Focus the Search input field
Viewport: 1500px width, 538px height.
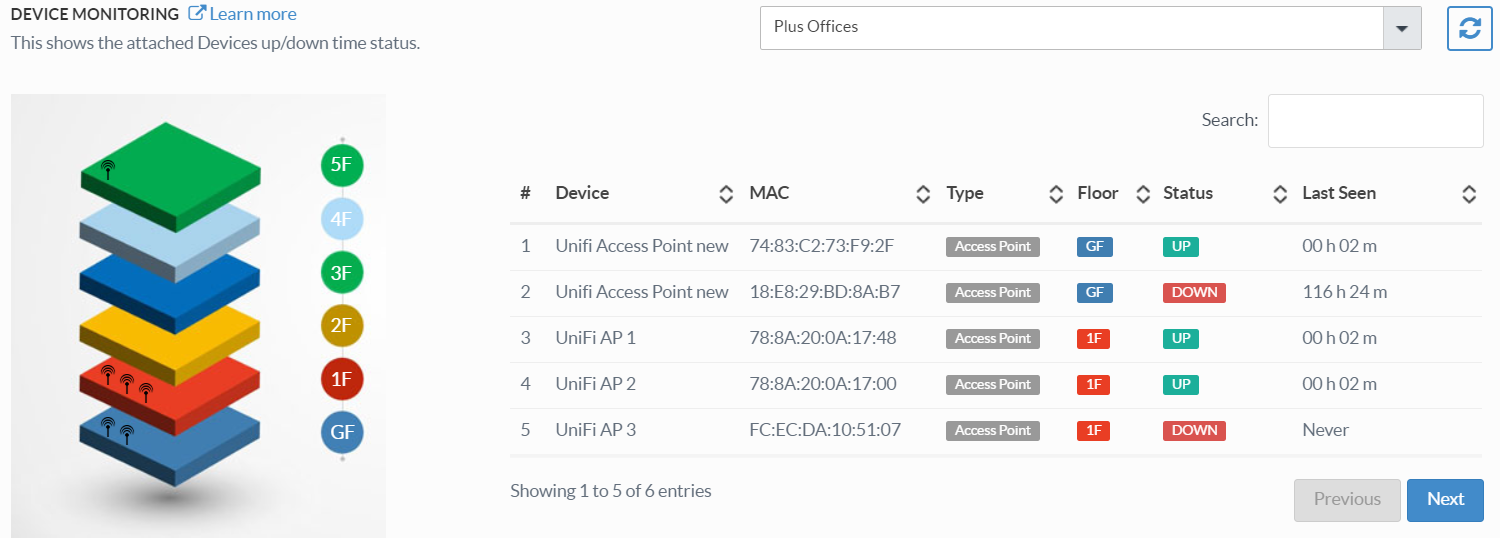click(x=1375, y=121)
